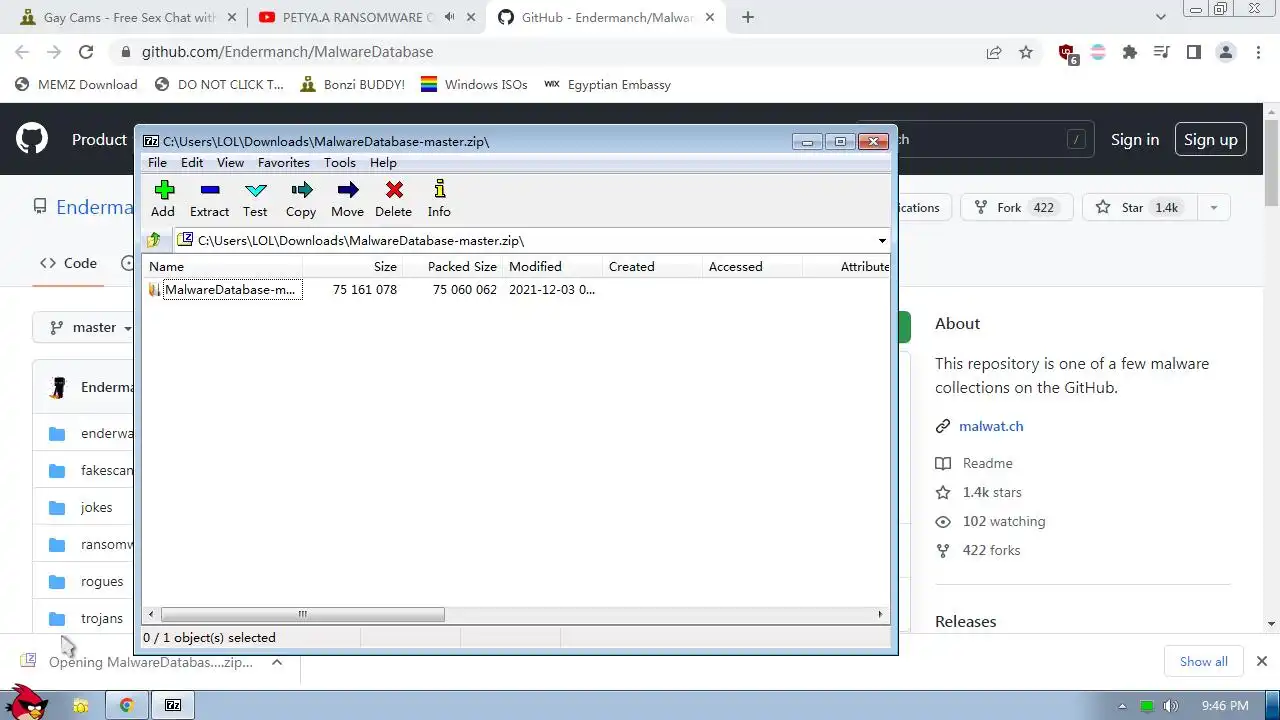Viewport: 1280px width, 720px height.
Task: Reload the page in Chrome
Action: coord(86,52)
